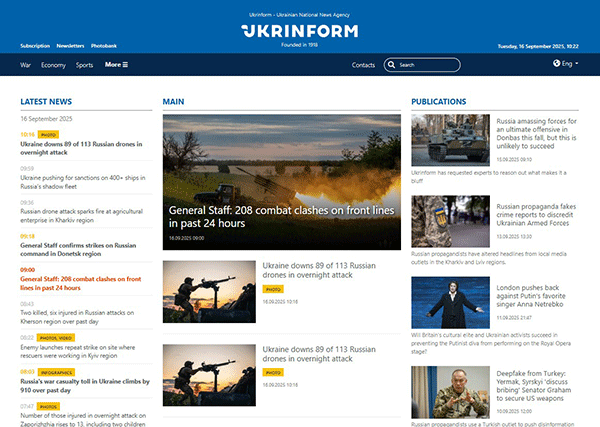Open London pushes back Netrebko article
Screen dimensions: 600x427
tap(531, 296)
